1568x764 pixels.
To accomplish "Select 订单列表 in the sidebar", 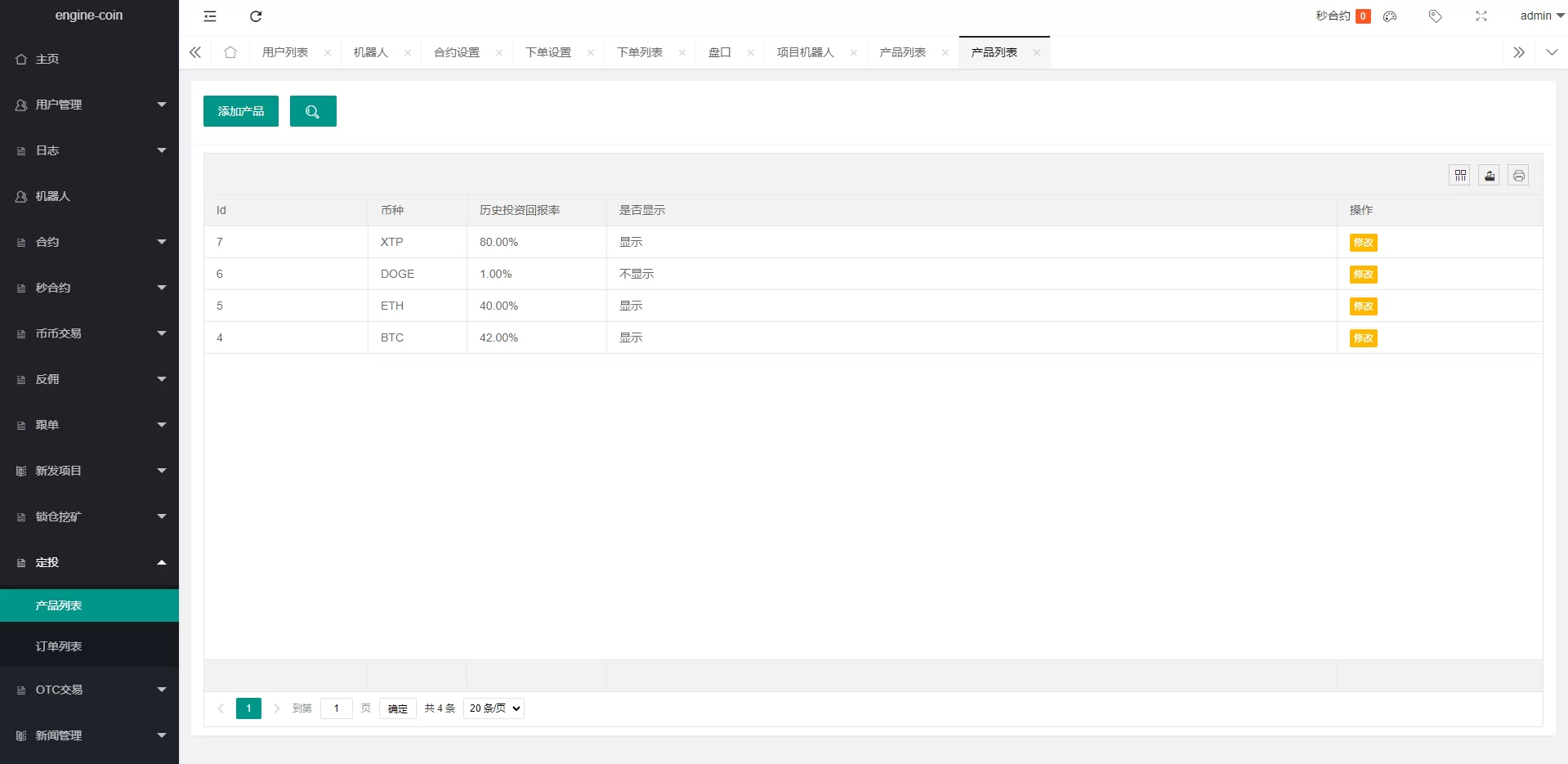I will point(59,646).
